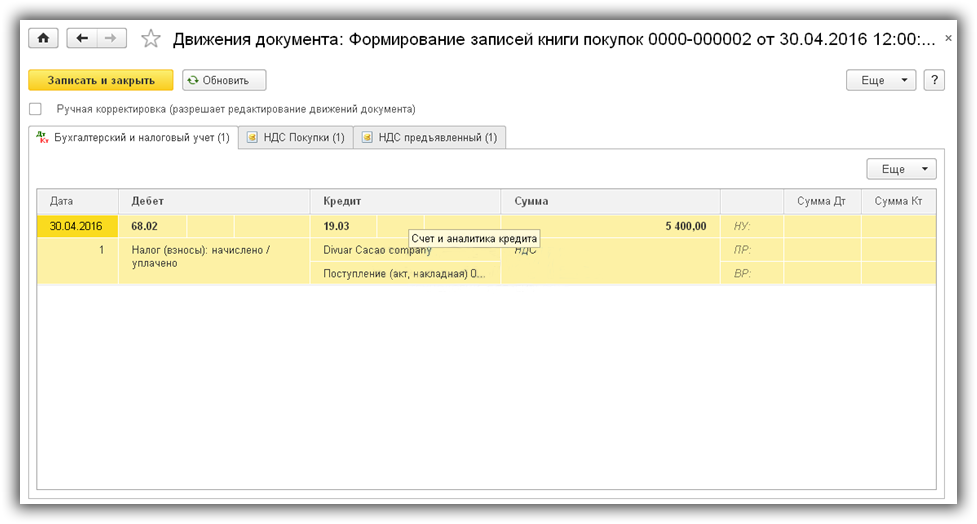Viewport: 977px width, 524px height.
Task: Select the debit account 68.02 cell
Action: [x=146, y=226]
